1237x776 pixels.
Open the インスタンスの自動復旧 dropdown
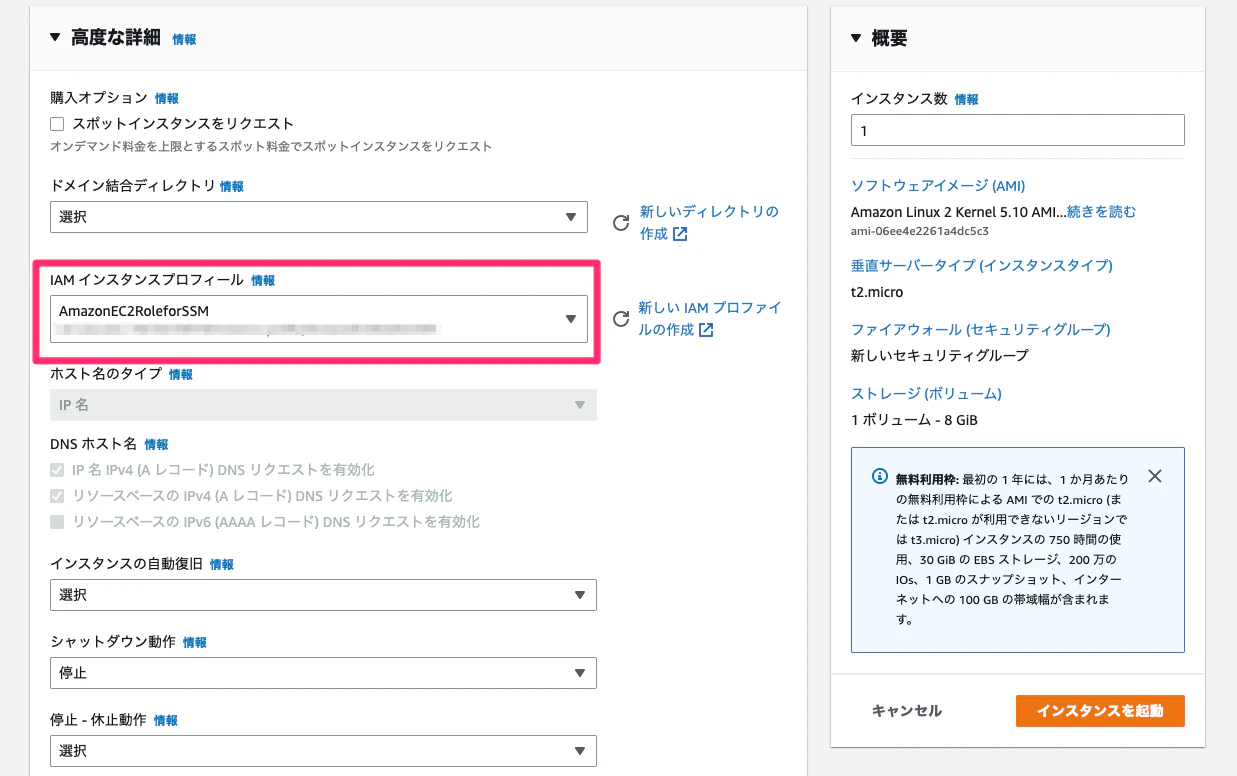(x=323, y=595)
